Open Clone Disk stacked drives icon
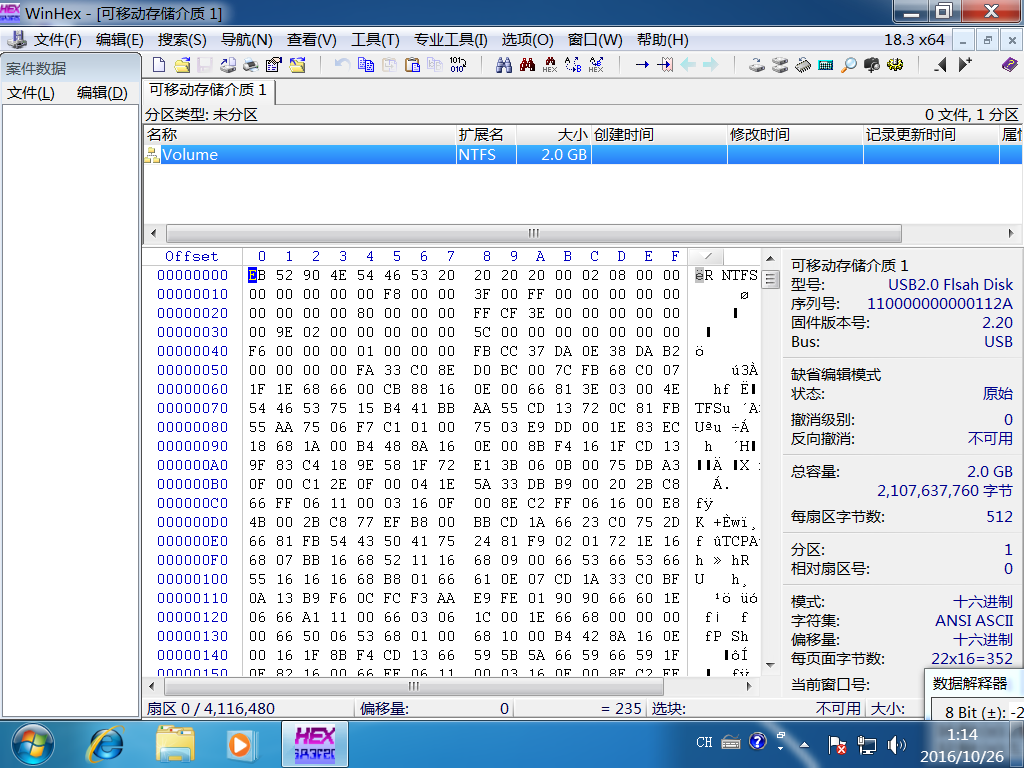The image size is (1024, 768). (780, 64)
